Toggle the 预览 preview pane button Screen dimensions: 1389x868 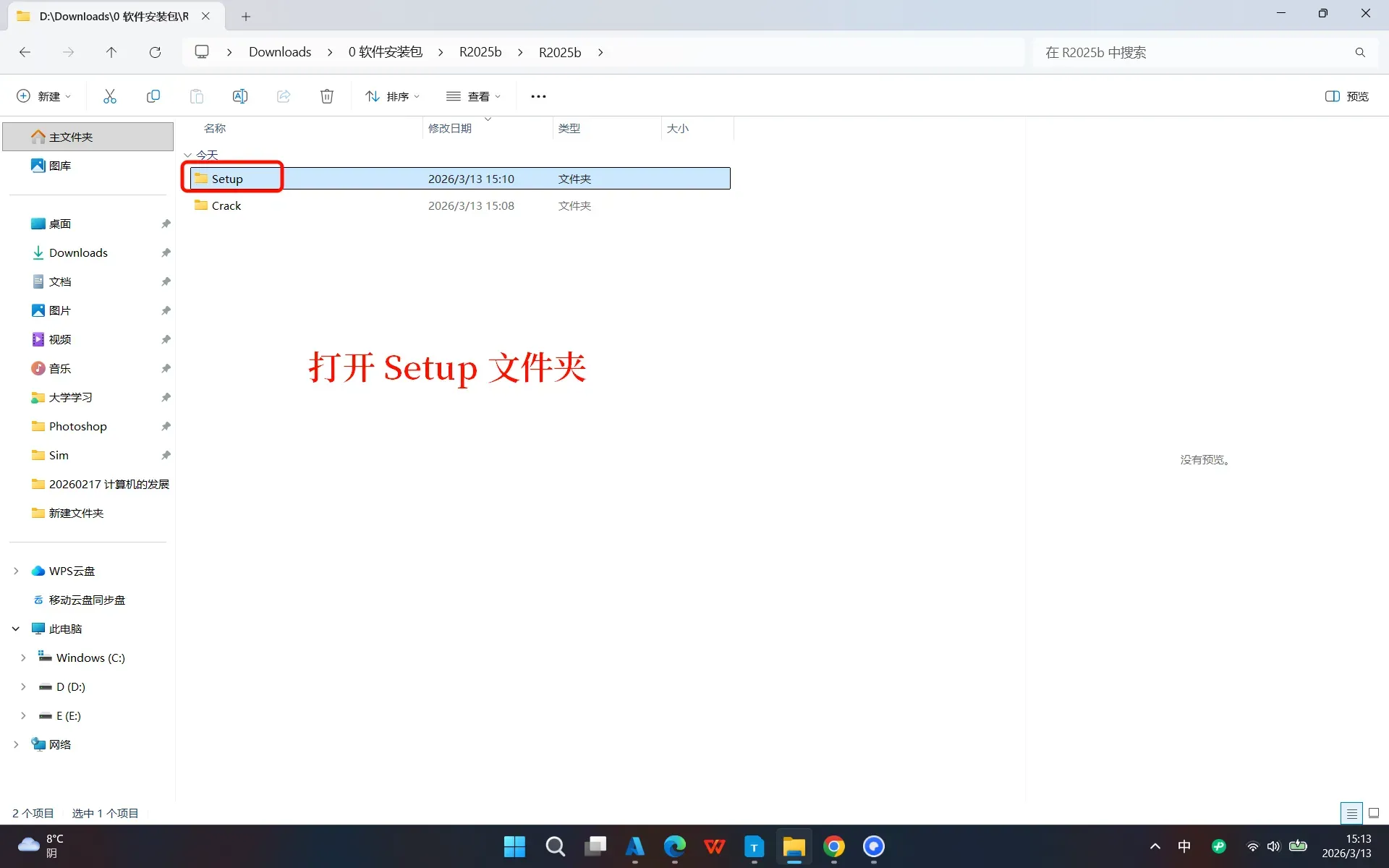coord(1346,96)
